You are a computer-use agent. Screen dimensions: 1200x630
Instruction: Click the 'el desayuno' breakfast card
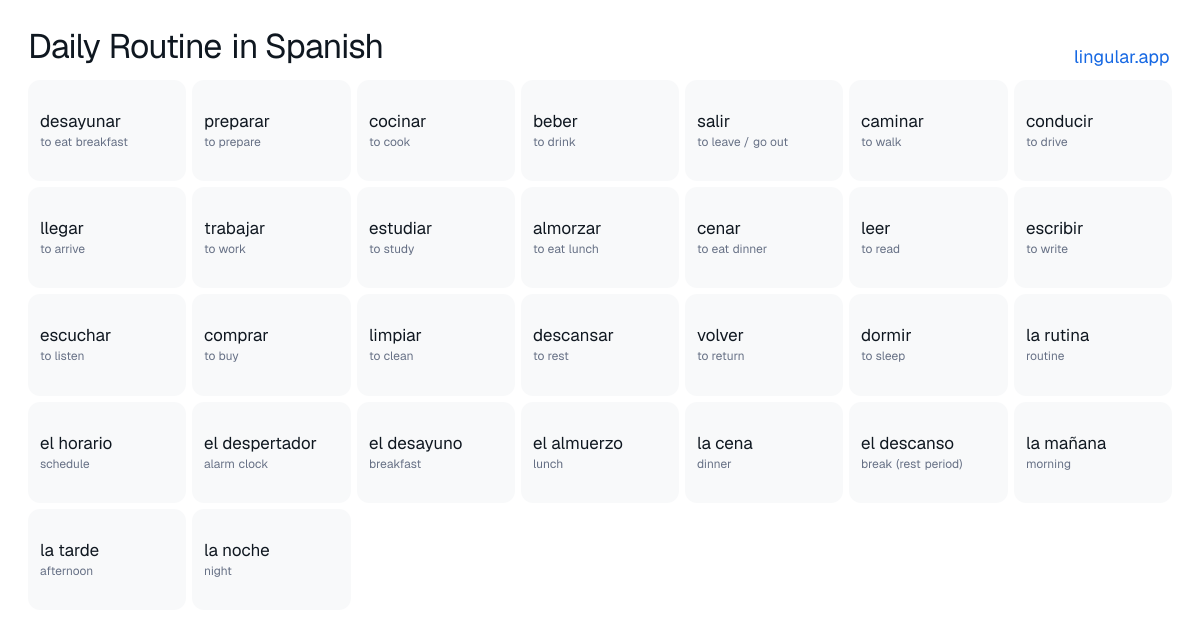tap(436, 452)
